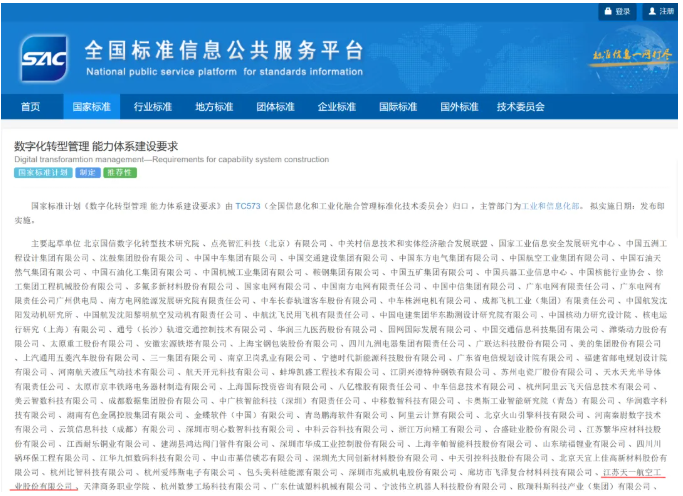Viewport: 683px width, 496px height.
Task: Select the 国外标准 tab
Action: [459, 107]
